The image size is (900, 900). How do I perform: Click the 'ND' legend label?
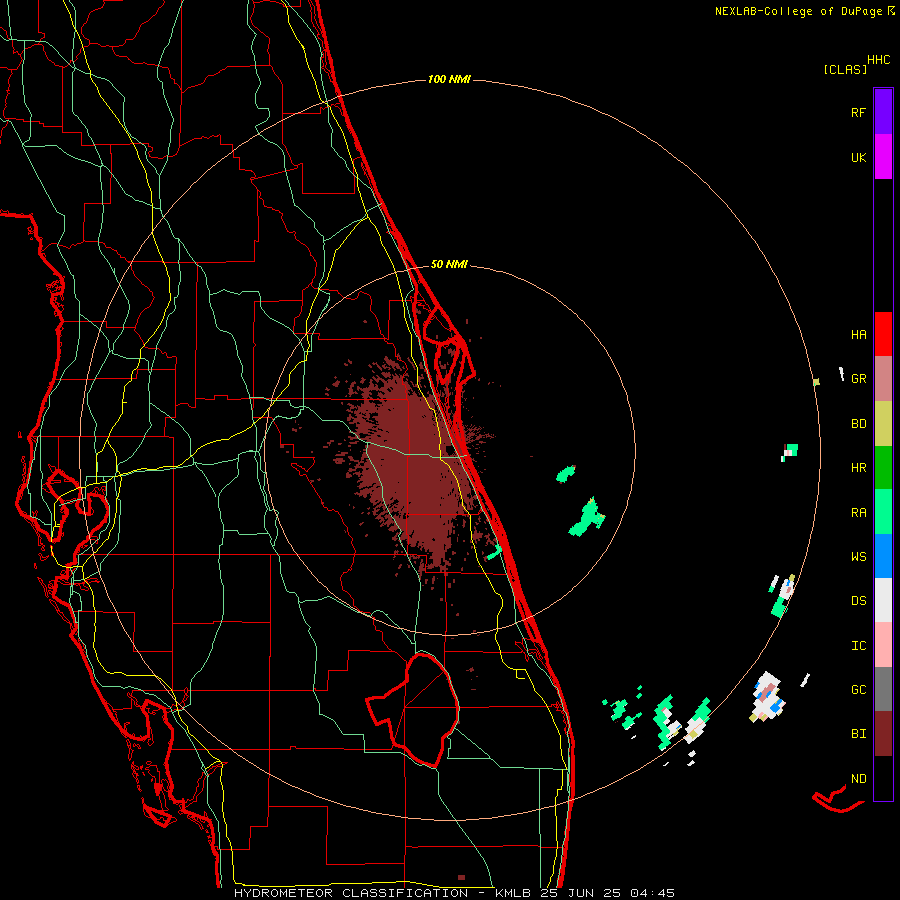click(858, 778)
